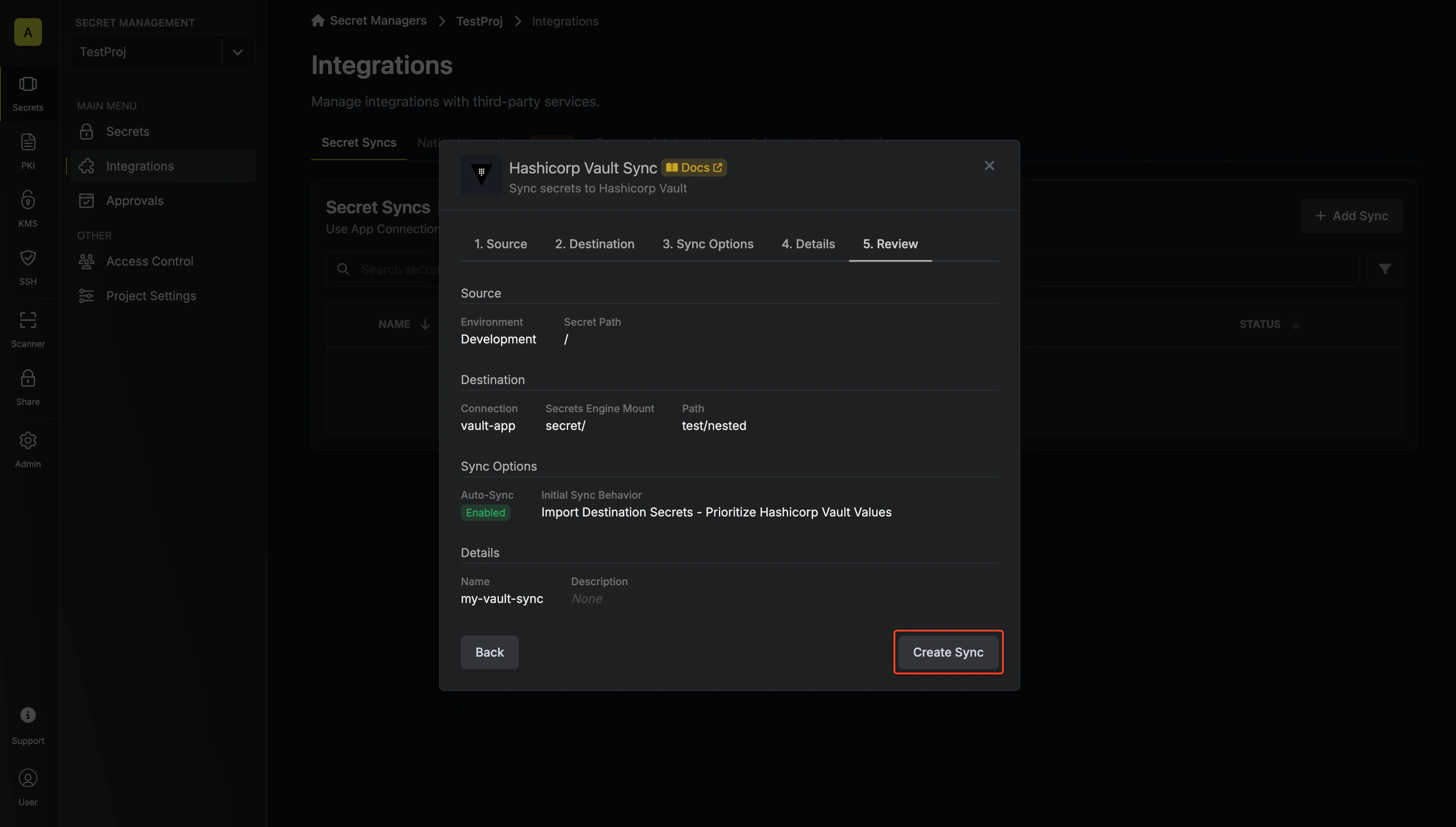Viewport: 1456px width, 827px height.
Task: Click the Enabled auto-sync badge
Action: pyautogui.click(x=485, y=513)
